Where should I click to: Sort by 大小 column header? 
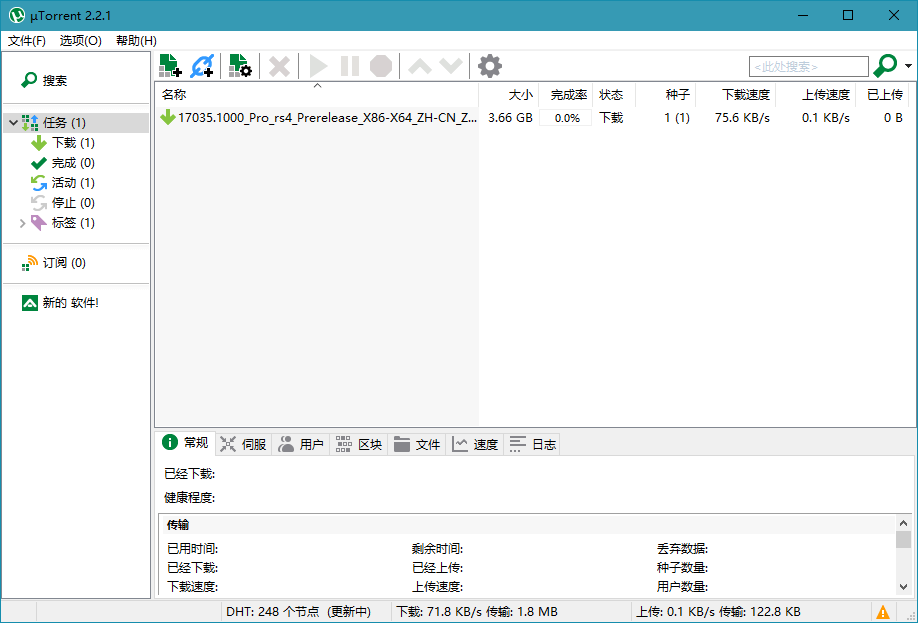(x=509, y=95)
